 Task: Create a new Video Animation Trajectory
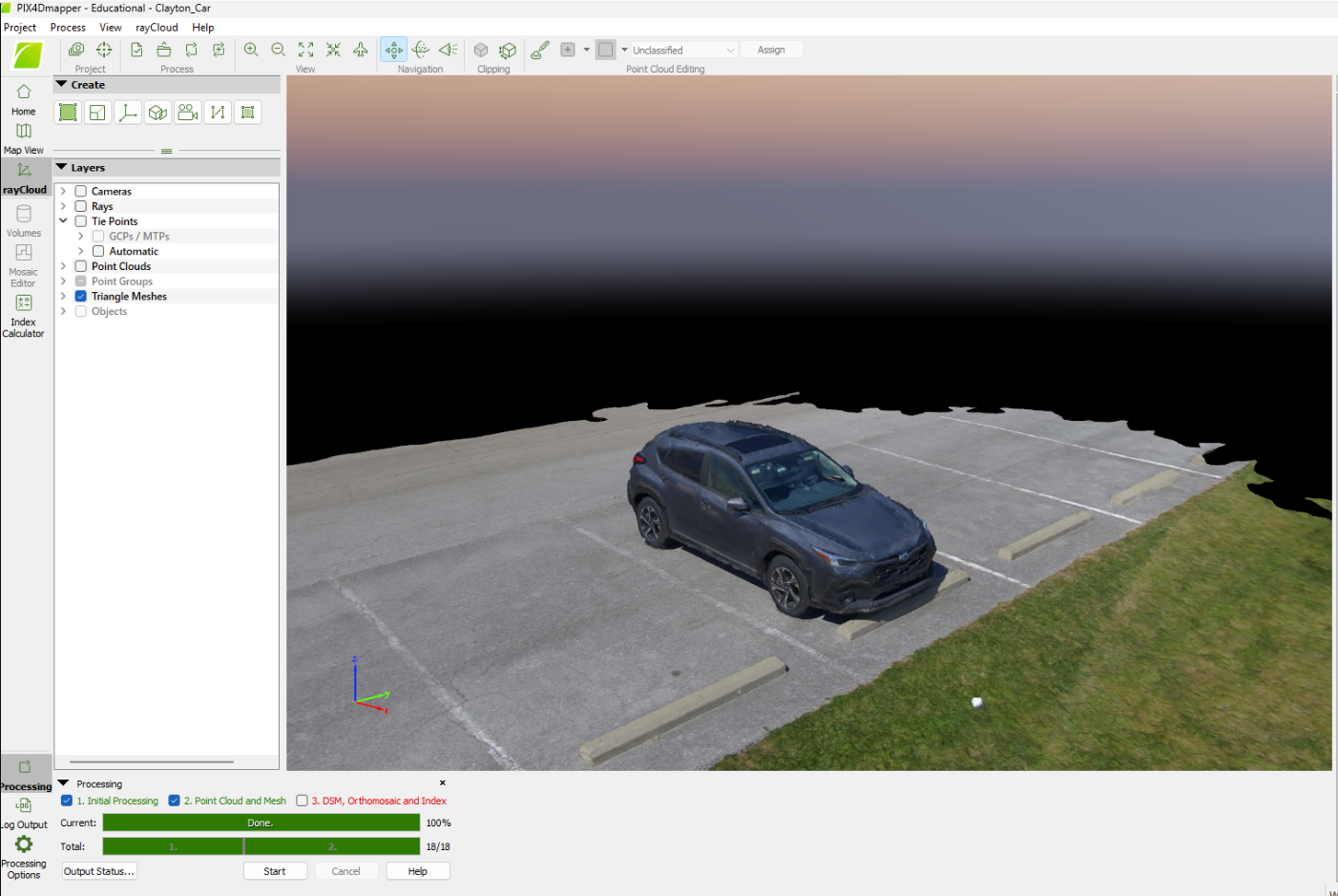(x=187, y=112)
